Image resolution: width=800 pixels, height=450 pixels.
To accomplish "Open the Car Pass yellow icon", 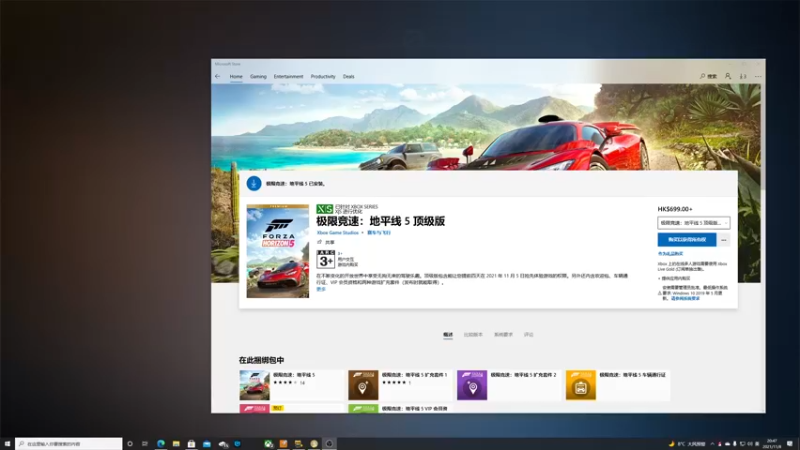I will point(581,385).
